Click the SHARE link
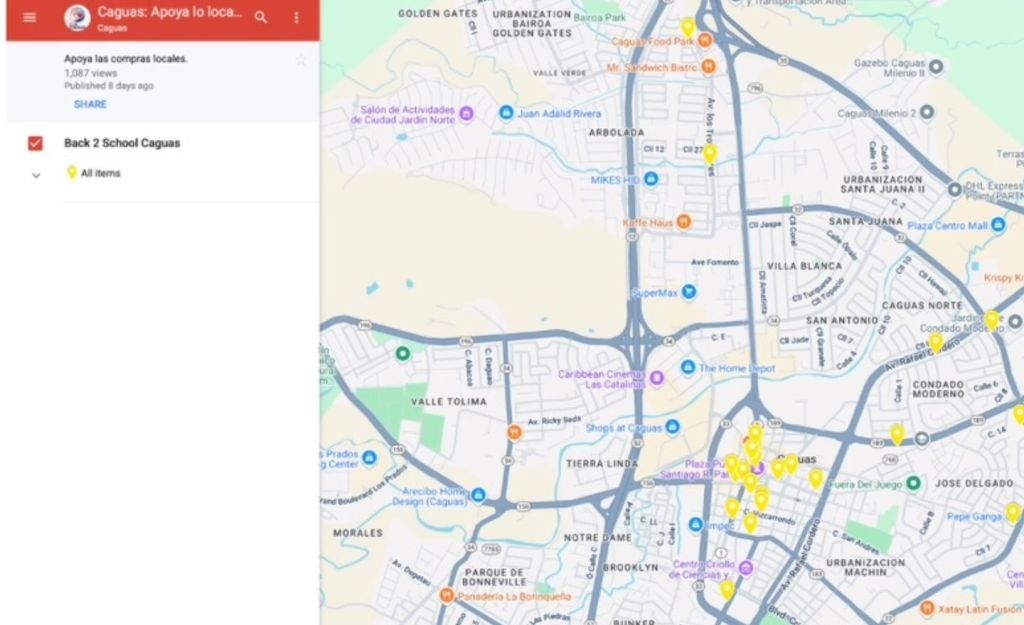This screenshot has width=1024, height=625. pyautogui.click(x=90, y=104)
